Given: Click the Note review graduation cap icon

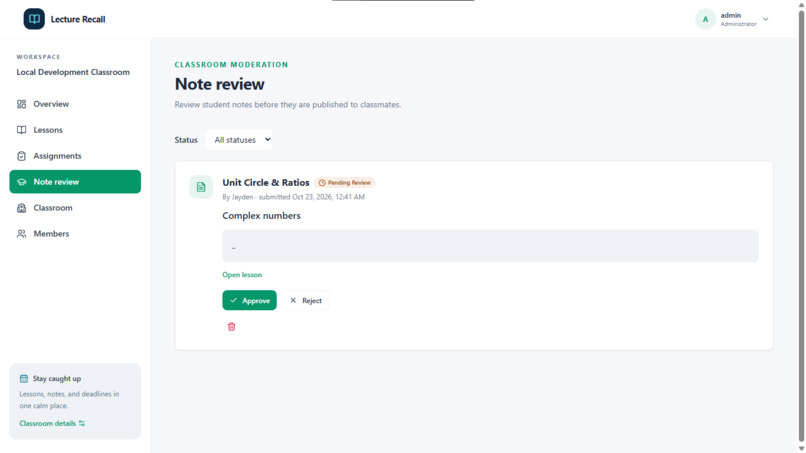Looking at the screenshot, I should pyautogui.click(x=21, y=182).
